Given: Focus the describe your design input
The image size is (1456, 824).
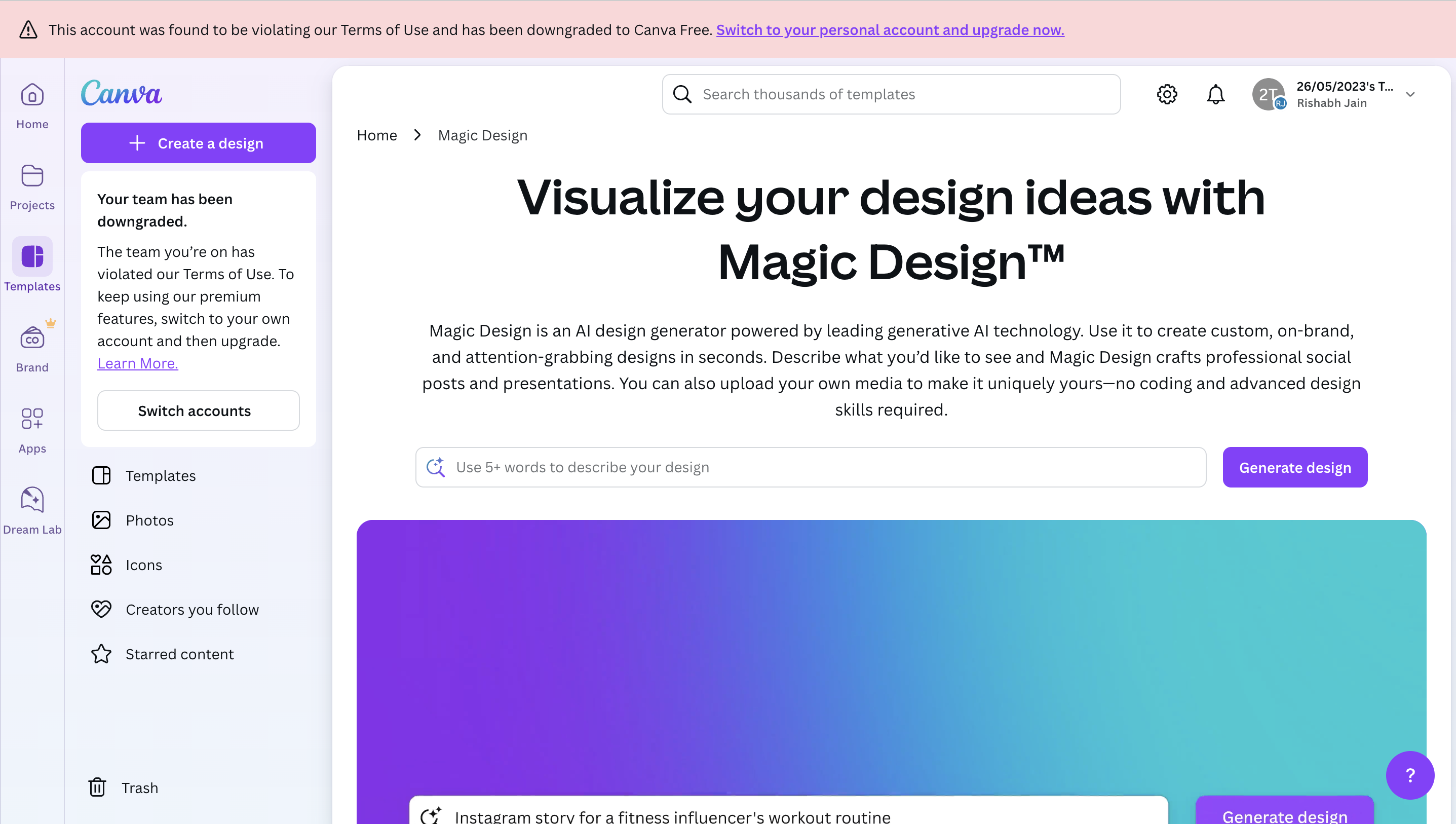Looking at the screenshot, I should pyautogui.click(x=811, y=467).
